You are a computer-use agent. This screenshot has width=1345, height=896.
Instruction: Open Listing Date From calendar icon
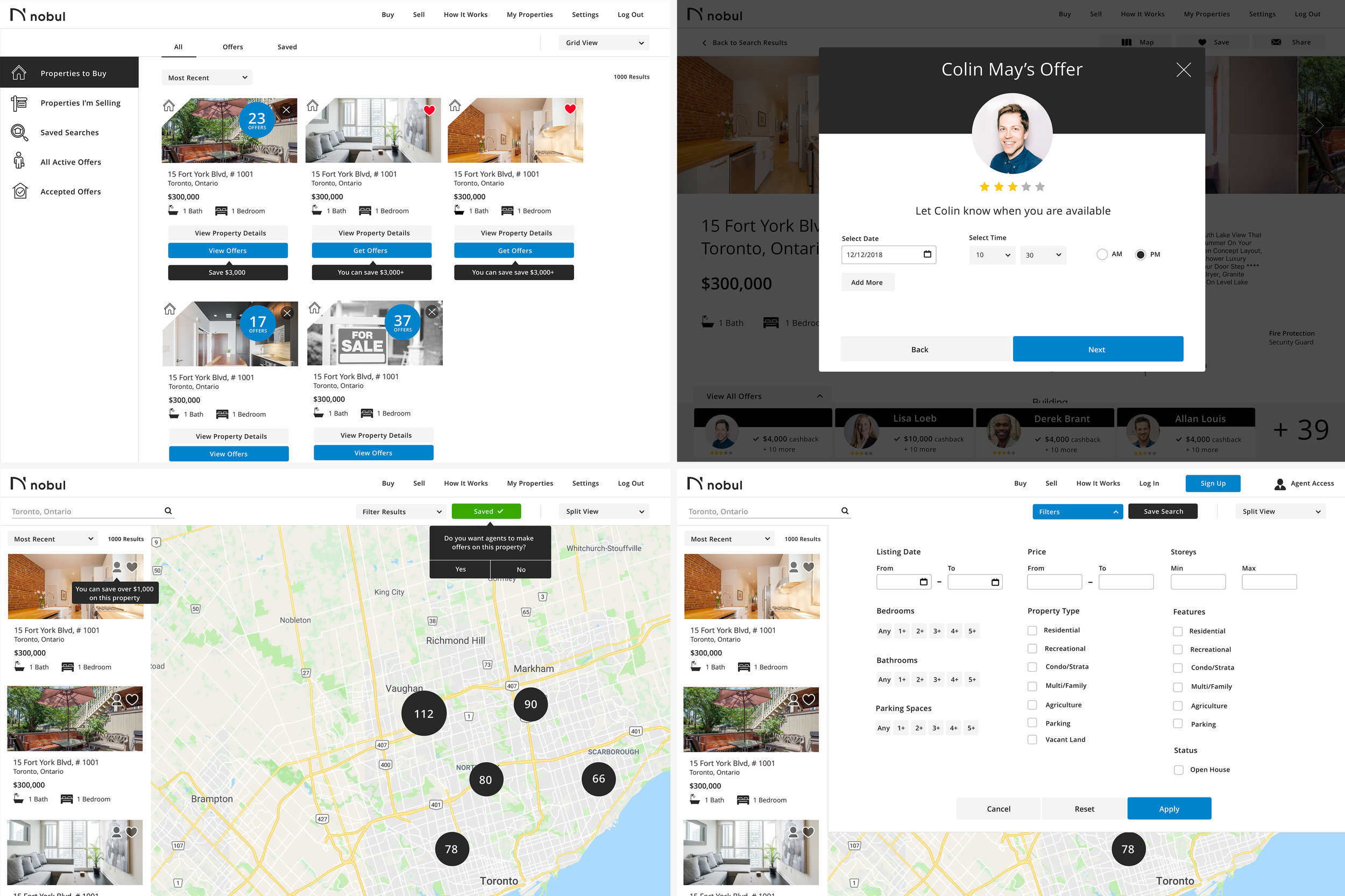click(x=923, y=582)
